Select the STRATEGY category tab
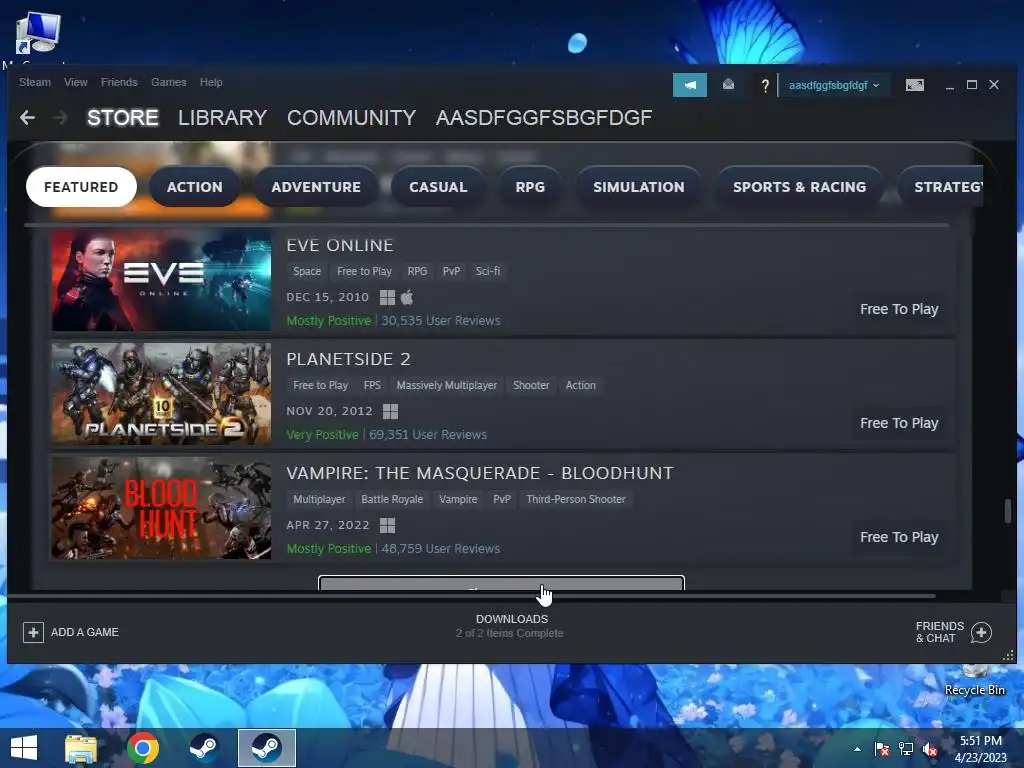 pyautogui.click(x=940, y=187)
